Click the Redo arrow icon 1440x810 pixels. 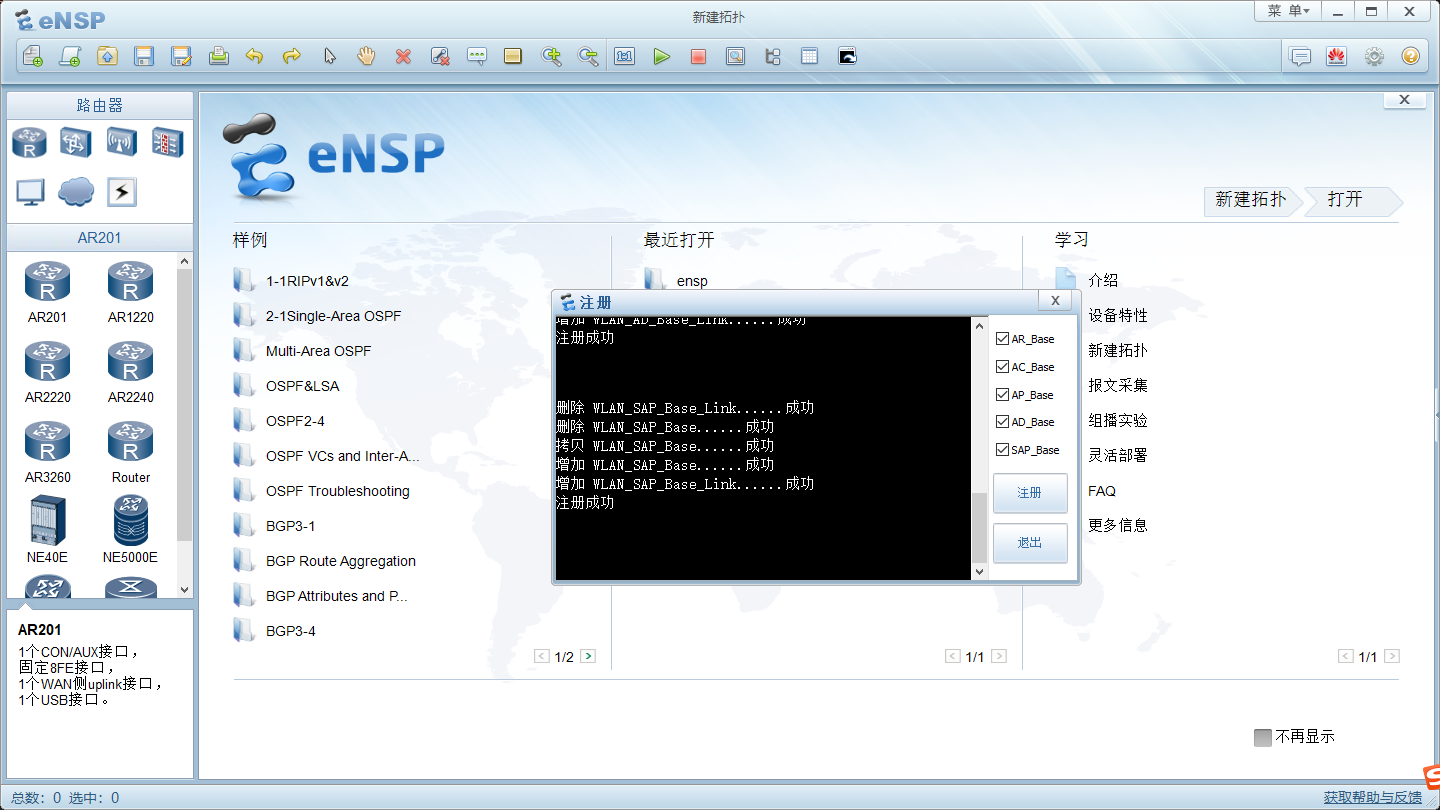(291, 56)
